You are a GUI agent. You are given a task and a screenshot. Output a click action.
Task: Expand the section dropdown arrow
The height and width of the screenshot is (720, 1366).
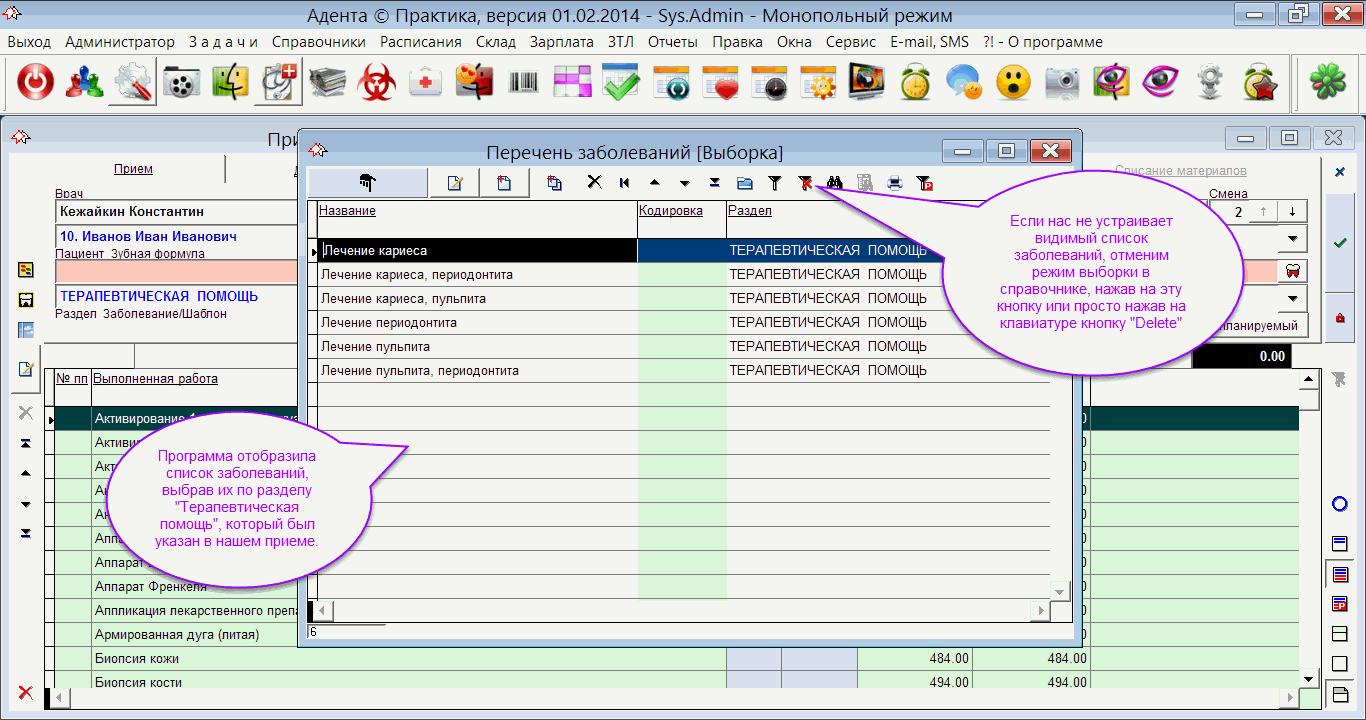(1292, 298)
